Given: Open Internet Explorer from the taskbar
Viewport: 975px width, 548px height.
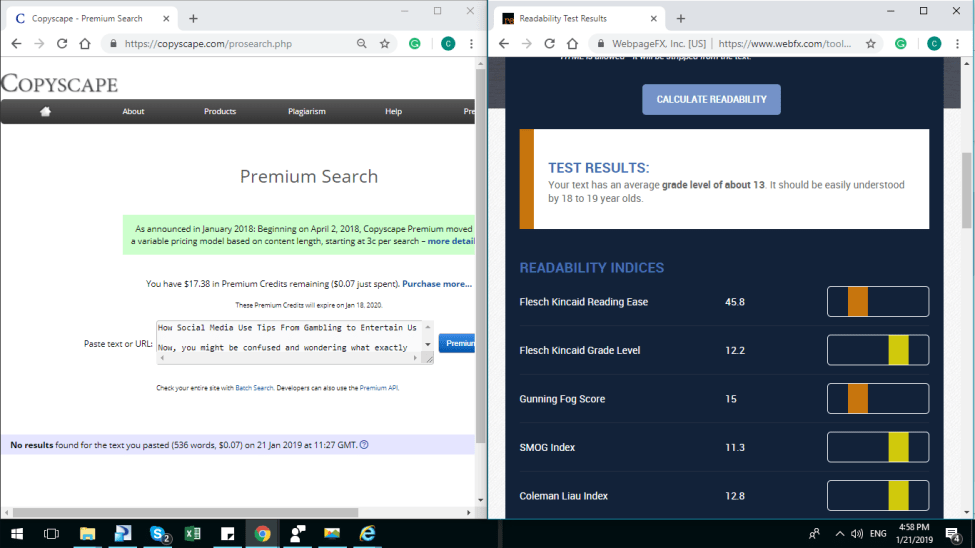Looking at the screenshot, I should 367,534.
